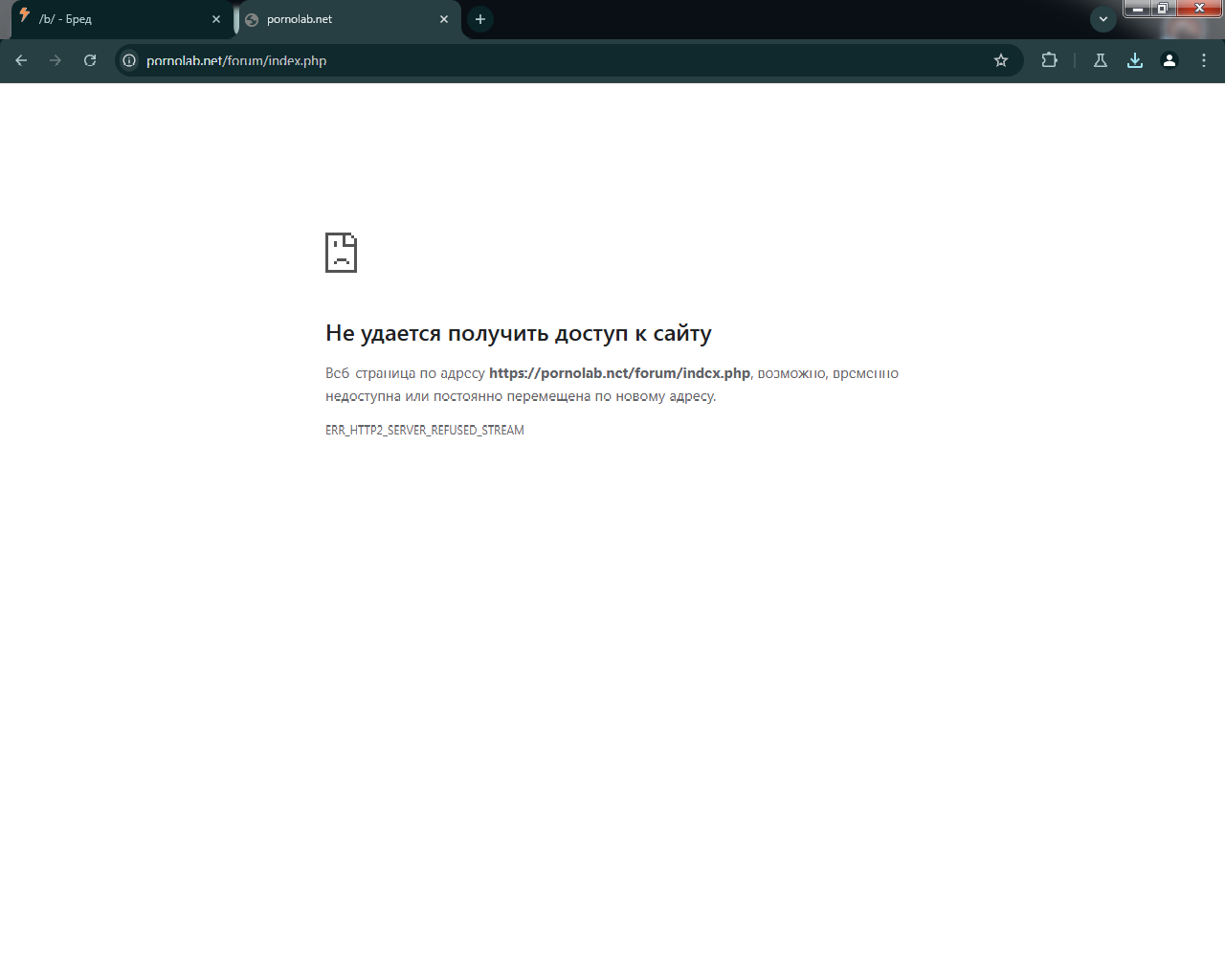Screen dimensions: 1225x980
Task: Open a new tab with the plus button
Action: pyautogui.click(x=480, y=19)
